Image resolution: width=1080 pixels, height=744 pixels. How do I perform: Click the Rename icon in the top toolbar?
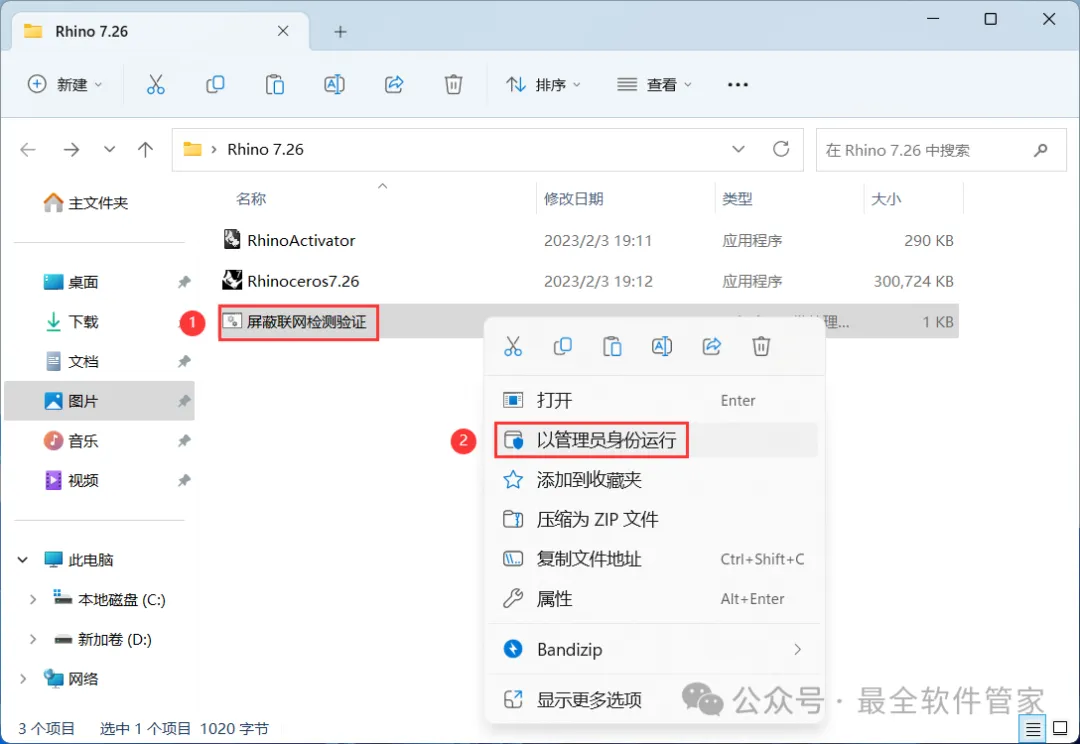pyautogui.click(x=334, y=85)
